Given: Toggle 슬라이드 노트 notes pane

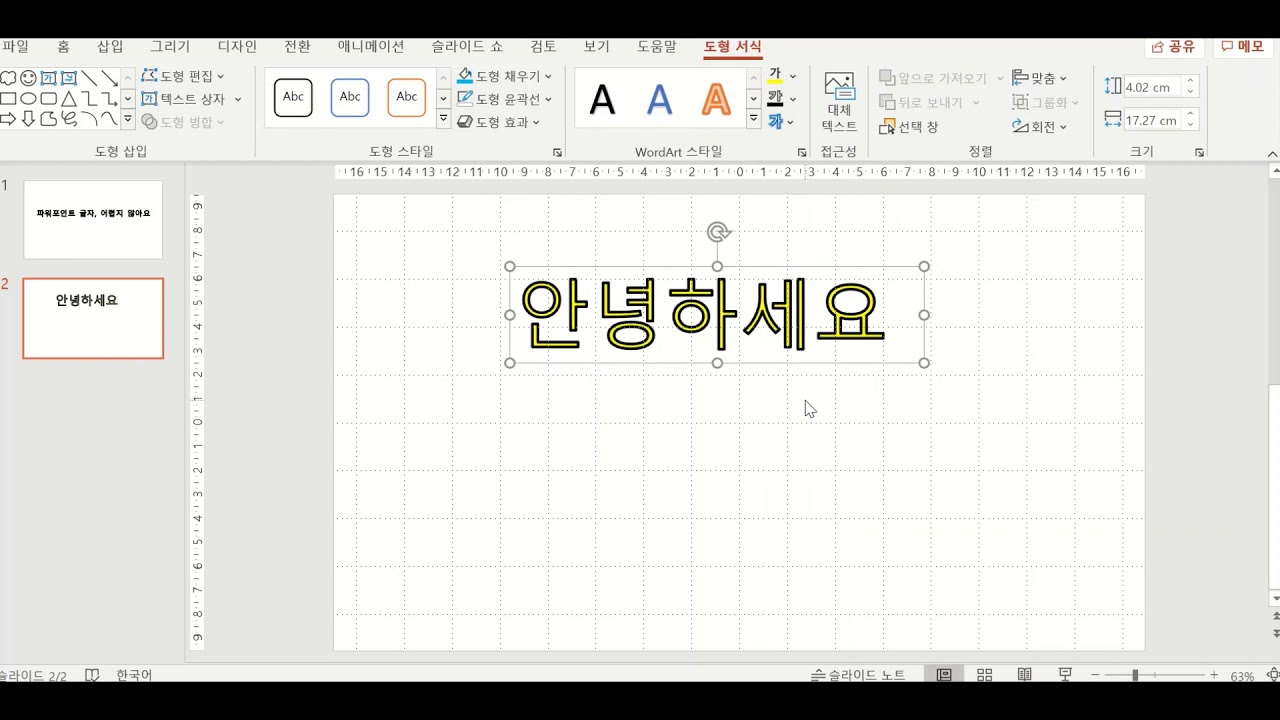Looking at the screenshot, I should [x=858, y=676].
